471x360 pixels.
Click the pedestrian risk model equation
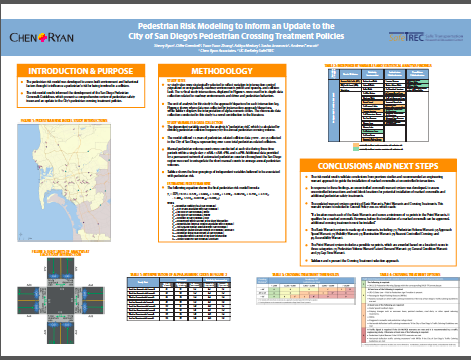pos(218,196)
